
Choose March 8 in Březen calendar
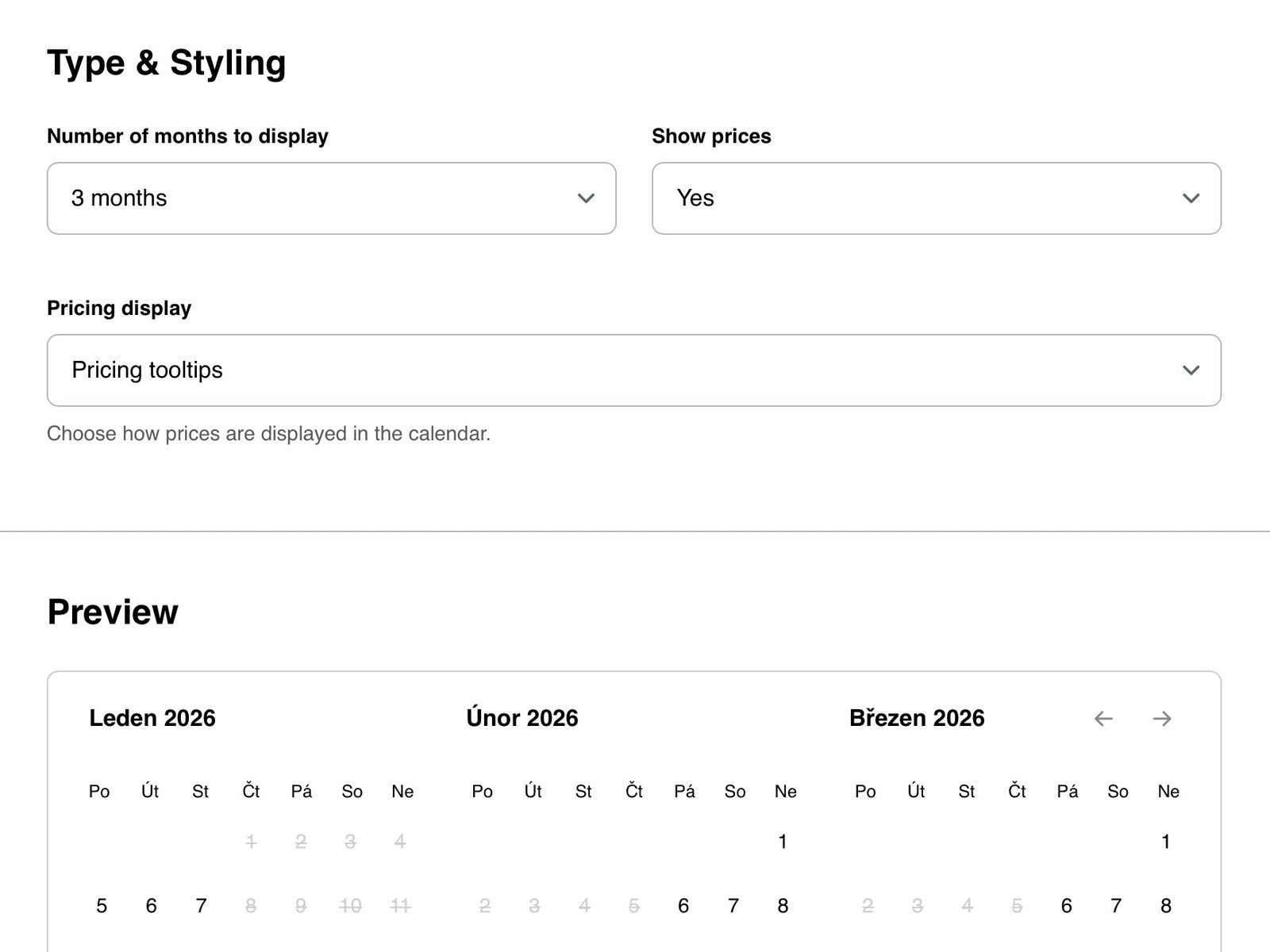[x=1166, y=906]
